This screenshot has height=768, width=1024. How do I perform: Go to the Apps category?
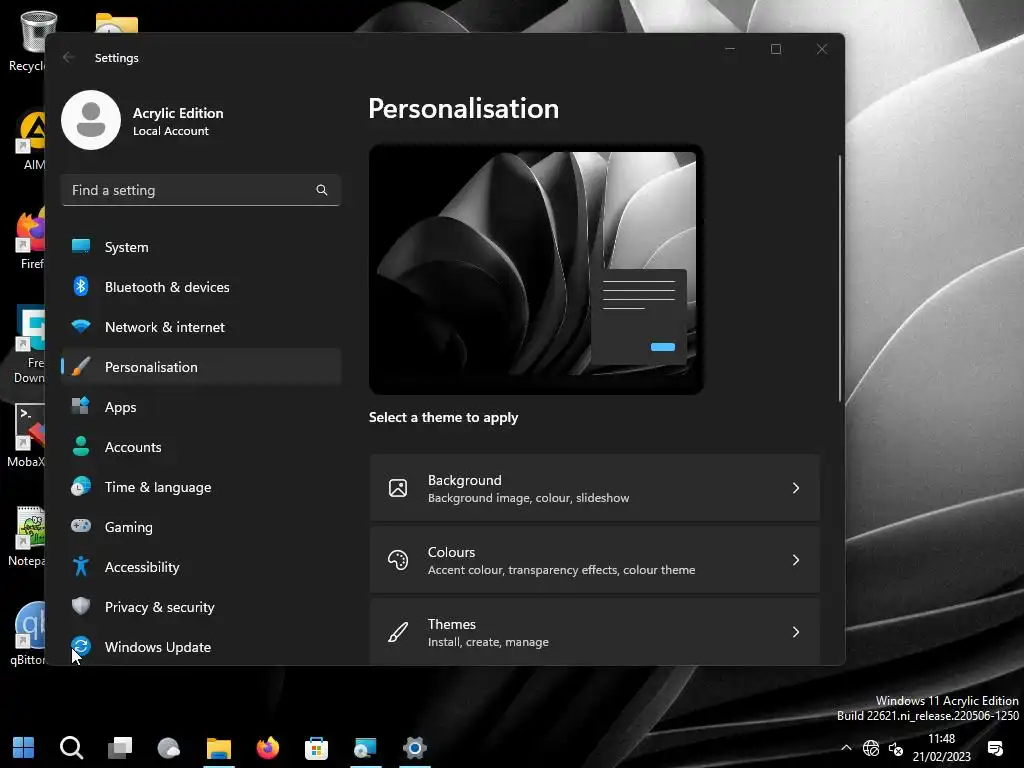click(201, 407)
